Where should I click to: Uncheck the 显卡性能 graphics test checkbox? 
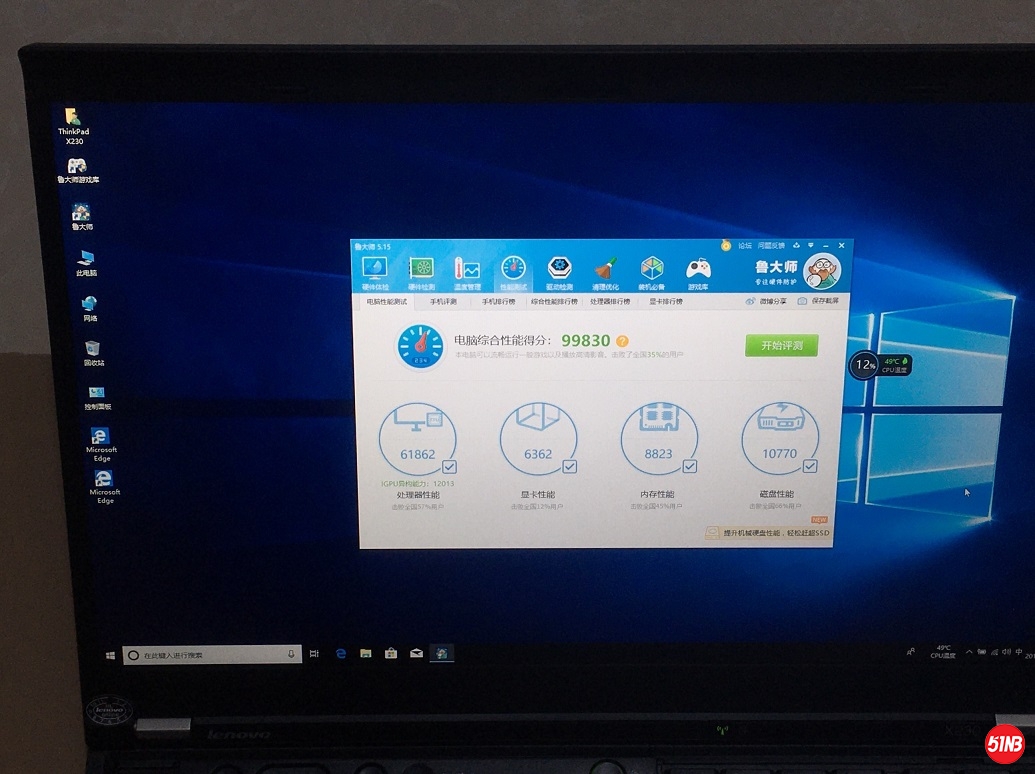coord(569,467)
